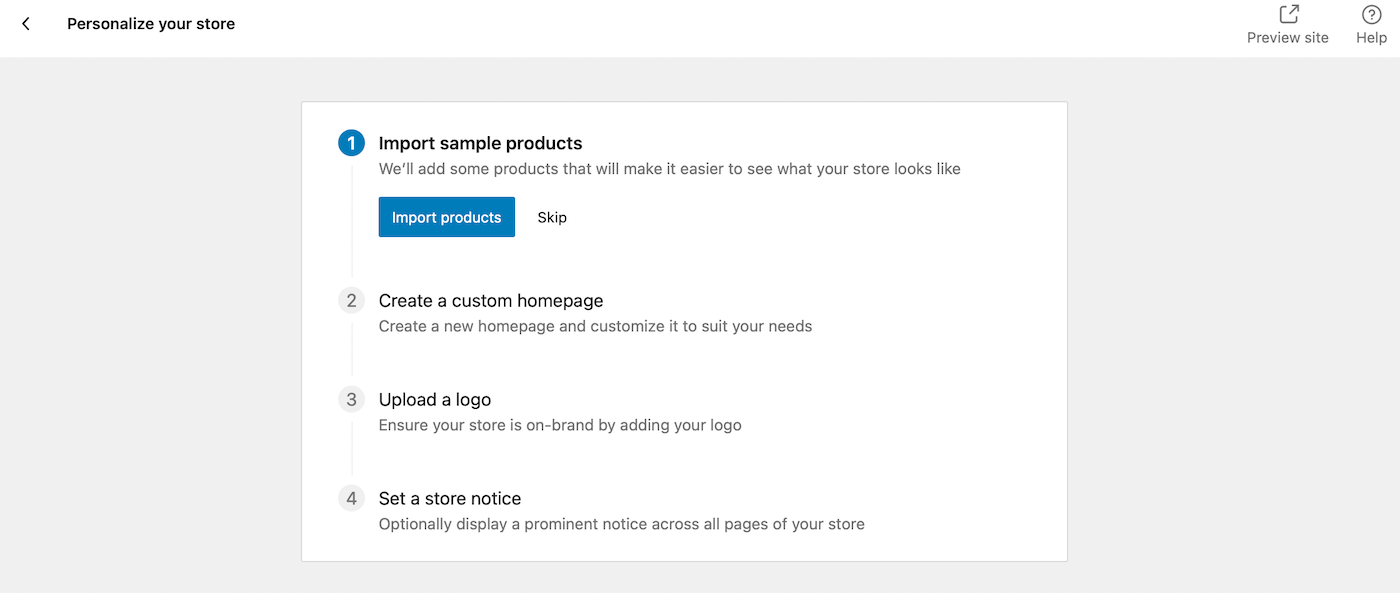Click the store notice description text
This screenshot has height=593, width=1400.
click(x=621, y=523)
